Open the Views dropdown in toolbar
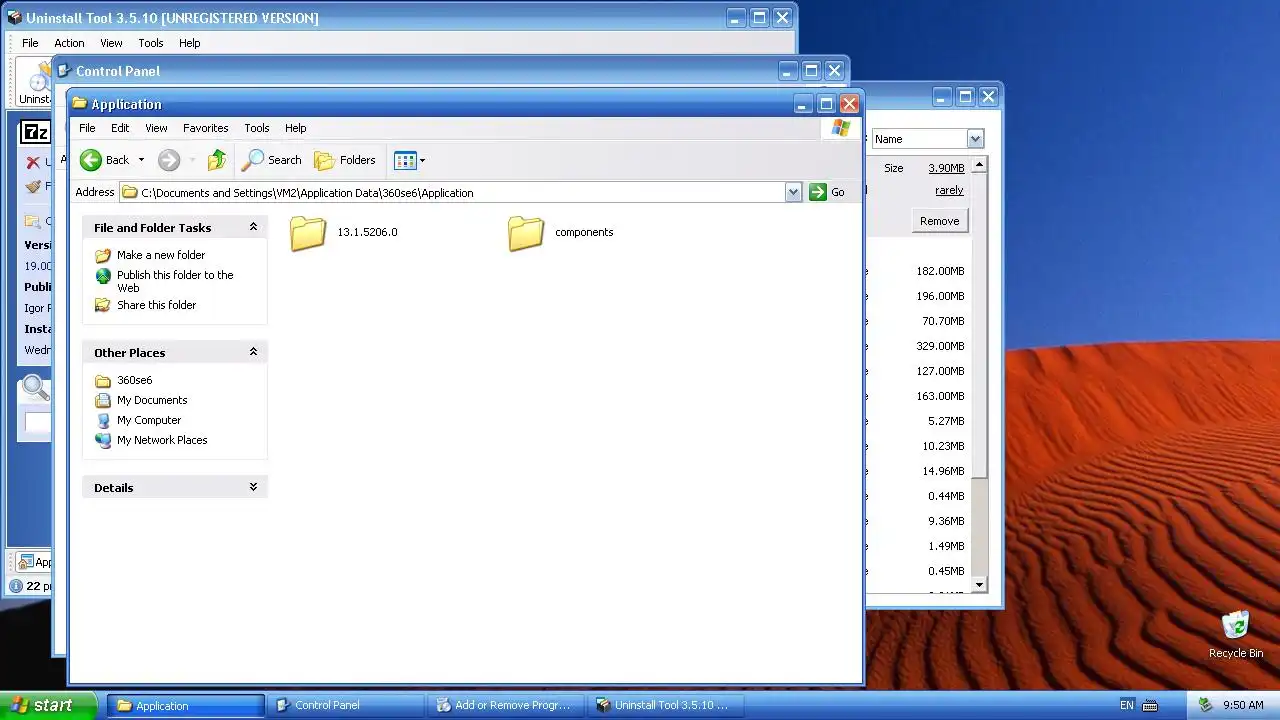The image size is (1280, 720). click(410, 160)
